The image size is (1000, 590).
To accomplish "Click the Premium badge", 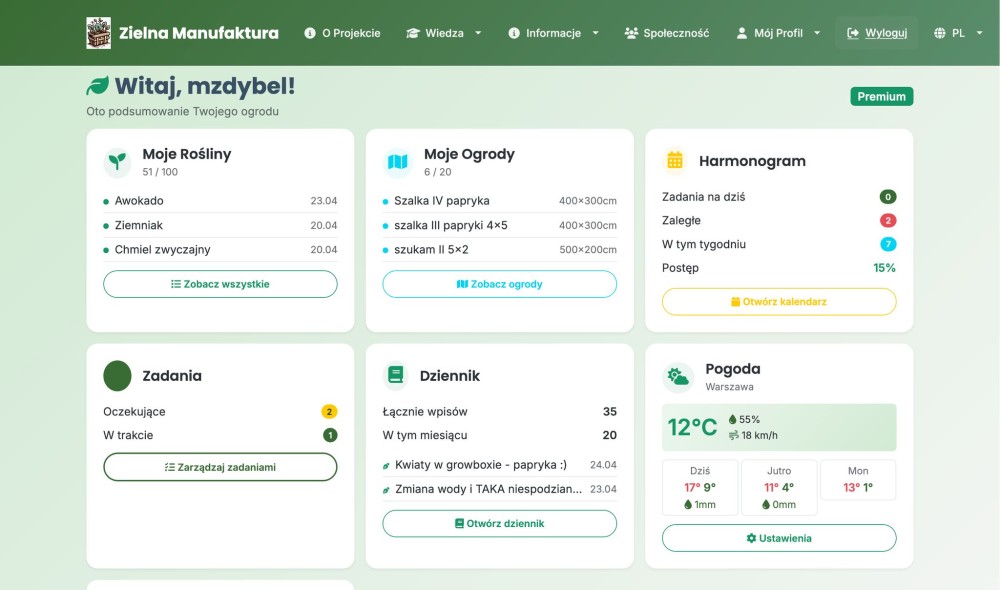I will click(x=881, y=96).
